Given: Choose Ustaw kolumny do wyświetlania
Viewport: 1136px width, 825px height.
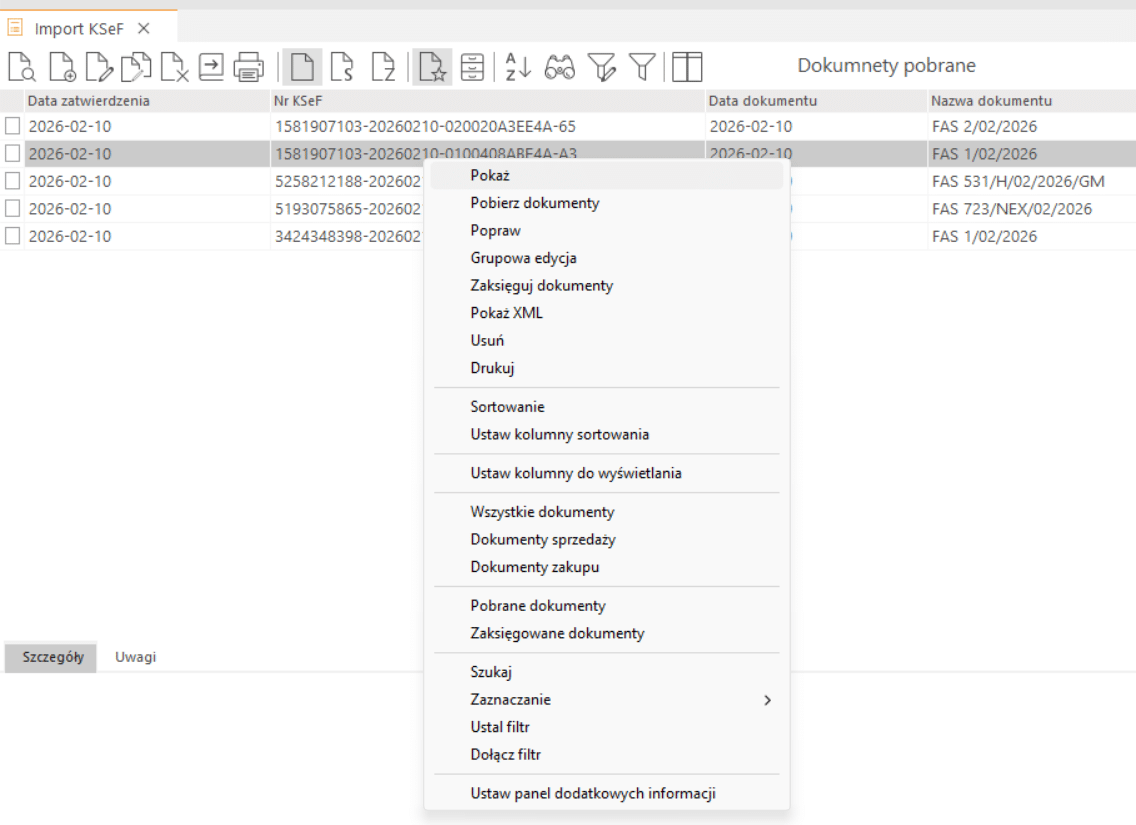Looking at the screenshot, I should (576, 473).
